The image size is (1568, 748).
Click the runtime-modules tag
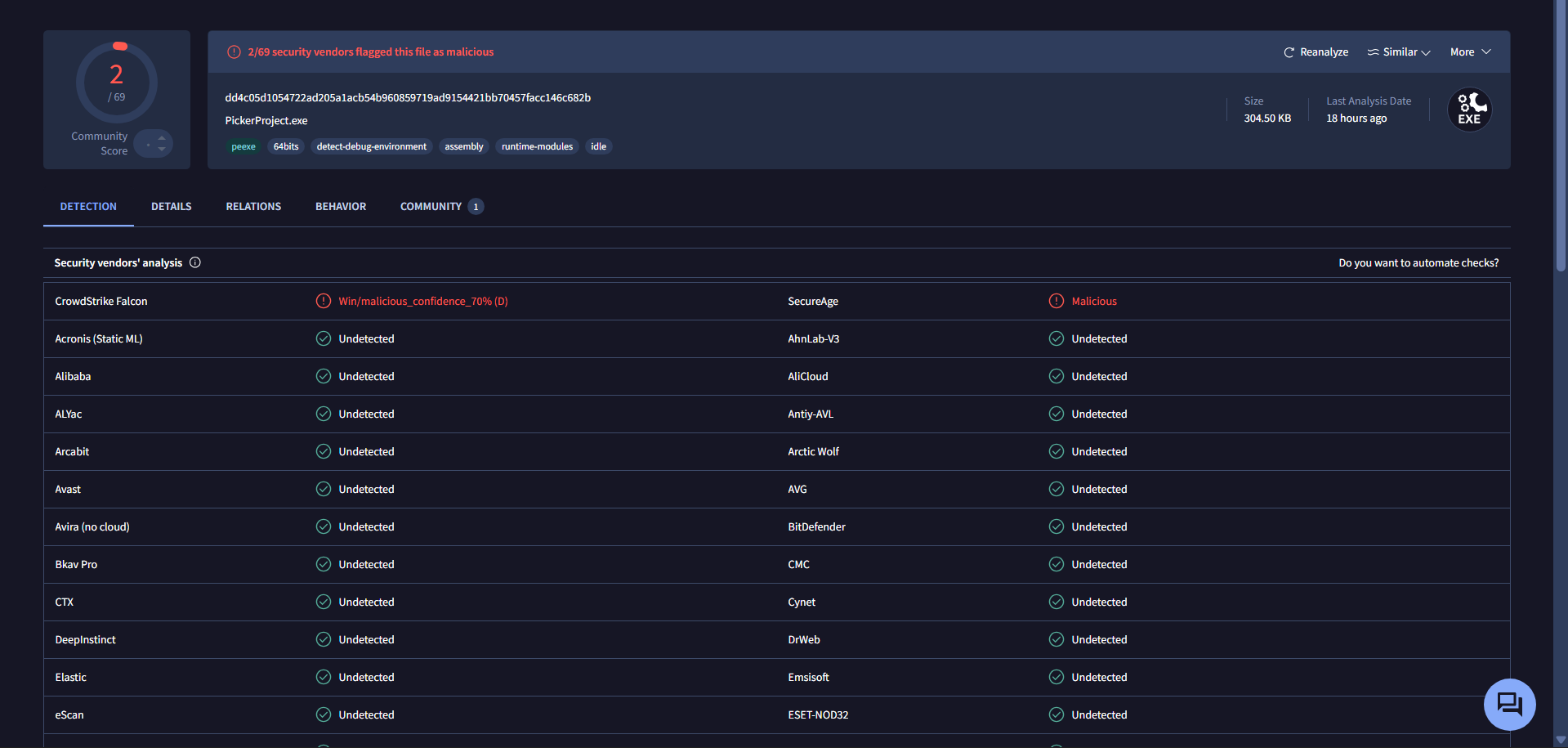[x=537, y=147]
